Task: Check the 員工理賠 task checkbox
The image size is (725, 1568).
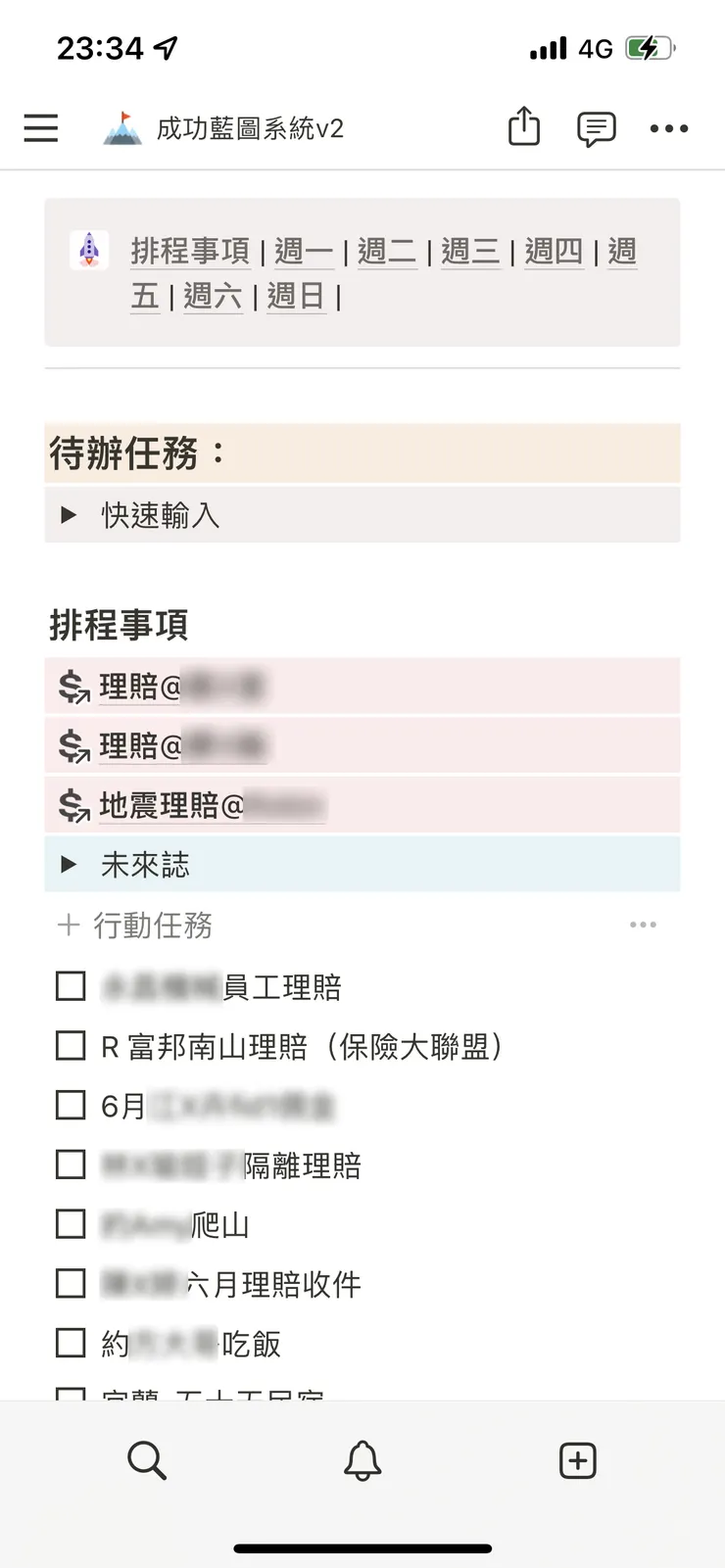Action: (x=71, y=986)
